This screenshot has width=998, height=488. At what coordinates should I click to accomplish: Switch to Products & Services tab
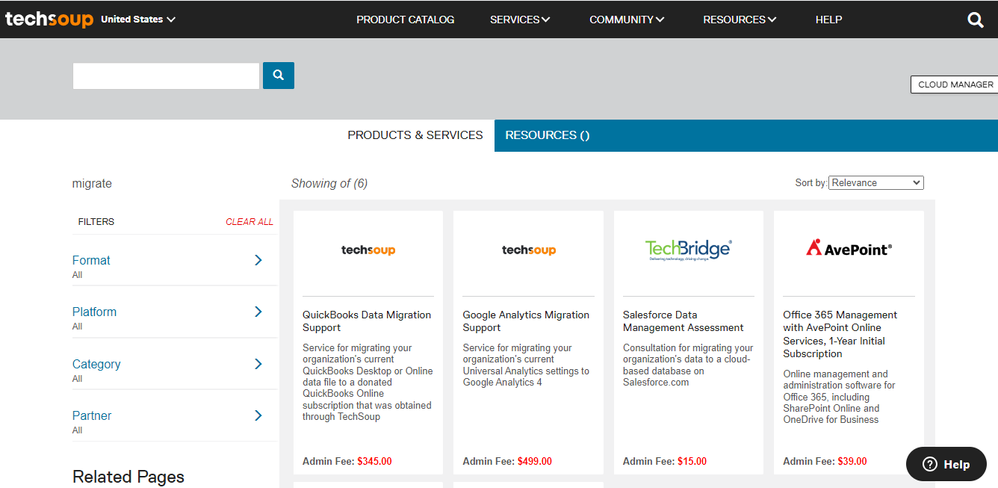[x=415, y=135]
